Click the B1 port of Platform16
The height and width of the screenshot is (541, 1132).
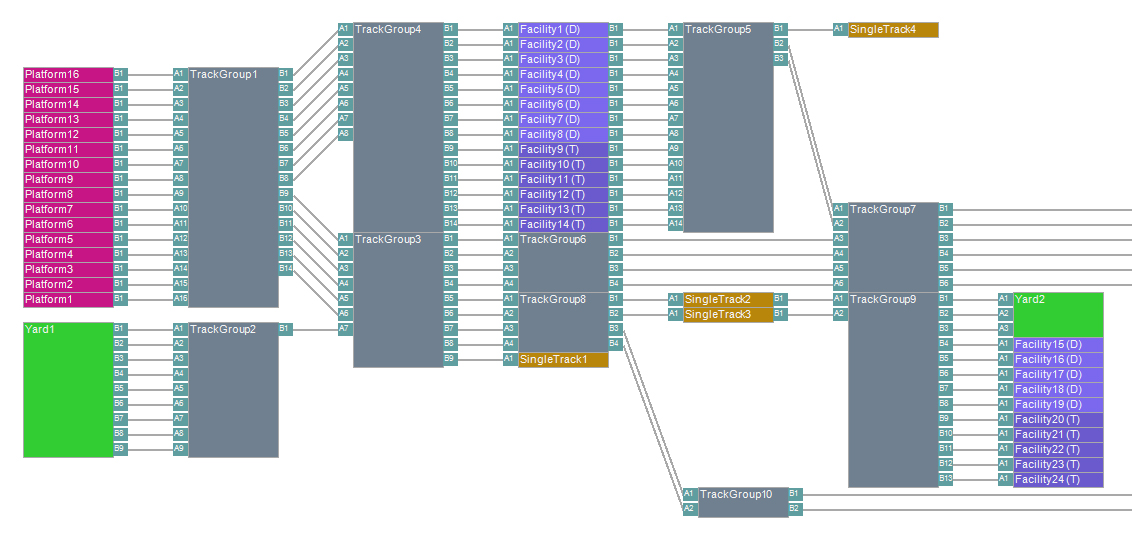tap(121, 74)
